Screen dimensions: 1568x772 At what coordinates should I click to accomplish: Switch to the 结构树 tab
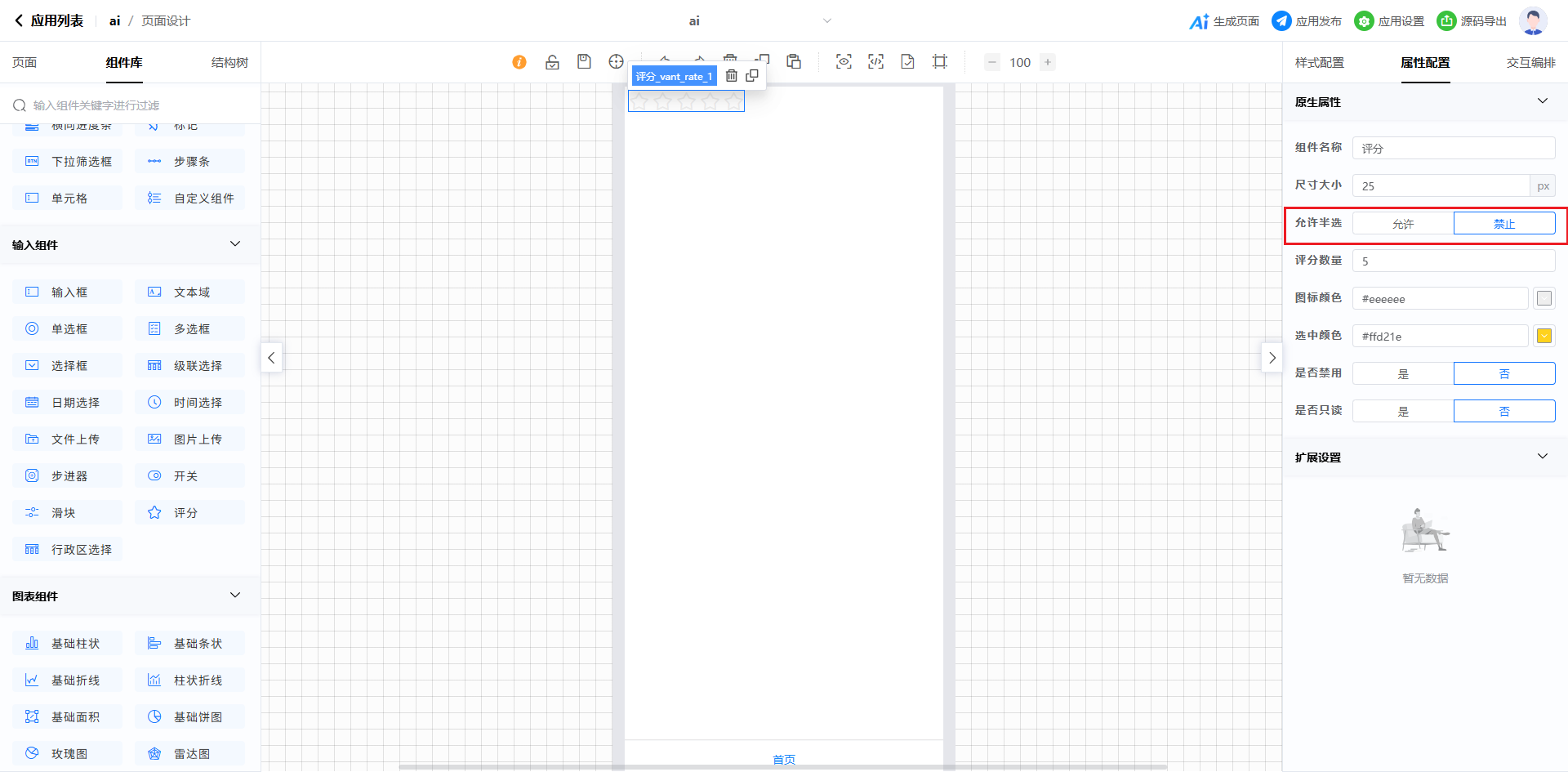pyautogui.click(x=229, y=63)
